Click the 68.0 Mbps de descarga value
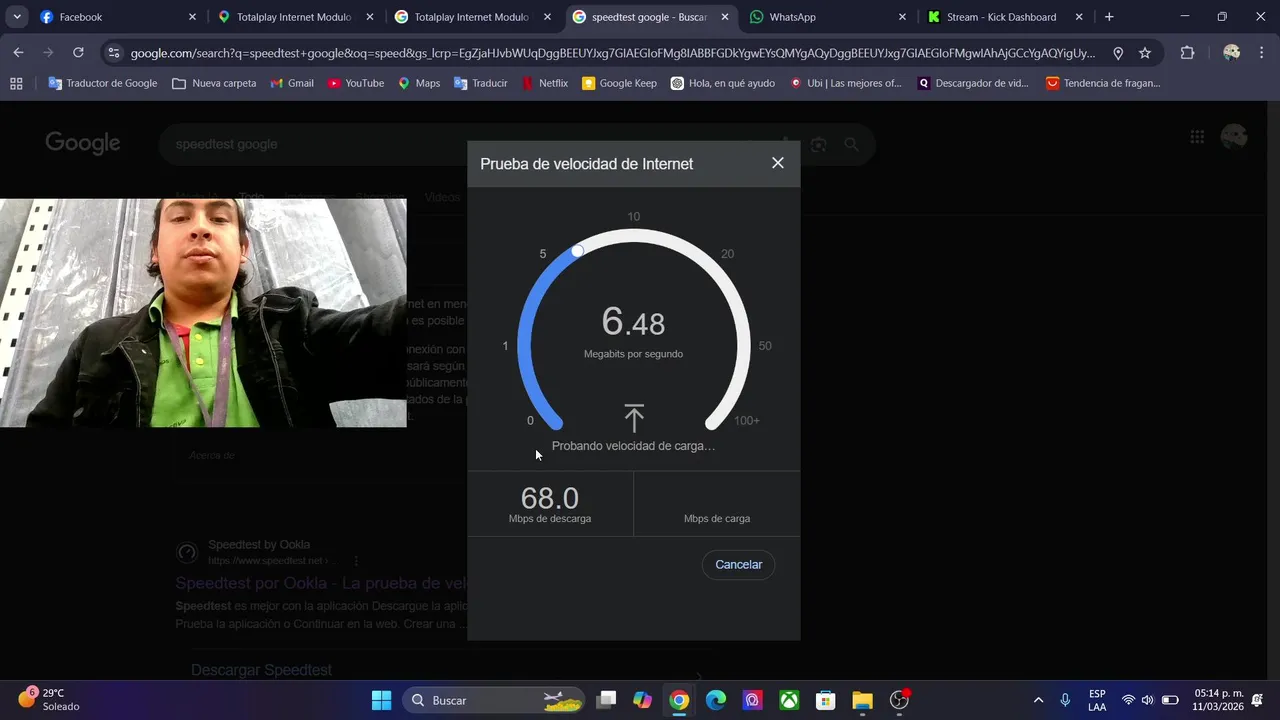This screenshot has width=1280, height=720. click(x=550, y=498)
